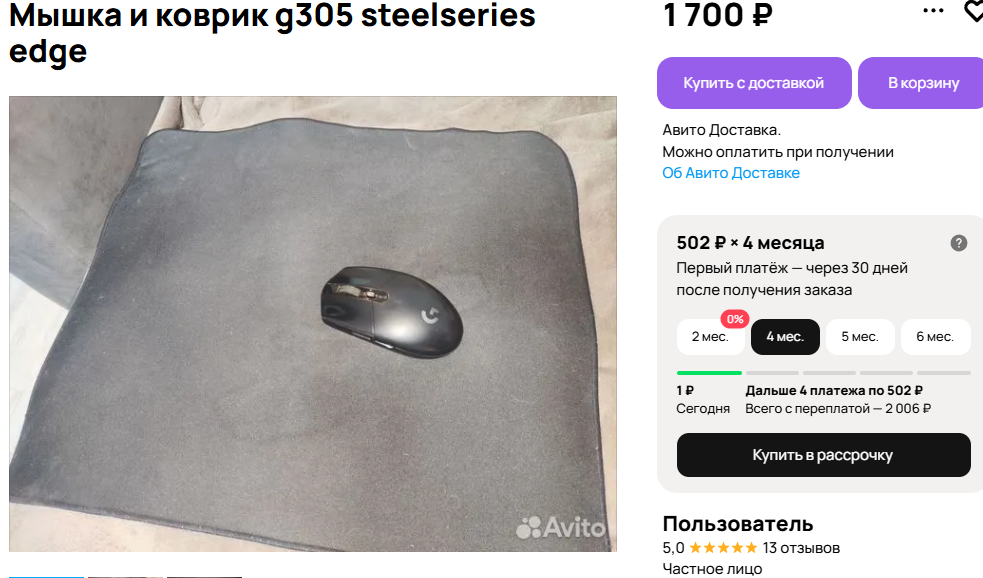Open the 13 отзывов reviews link

[801, 548]
